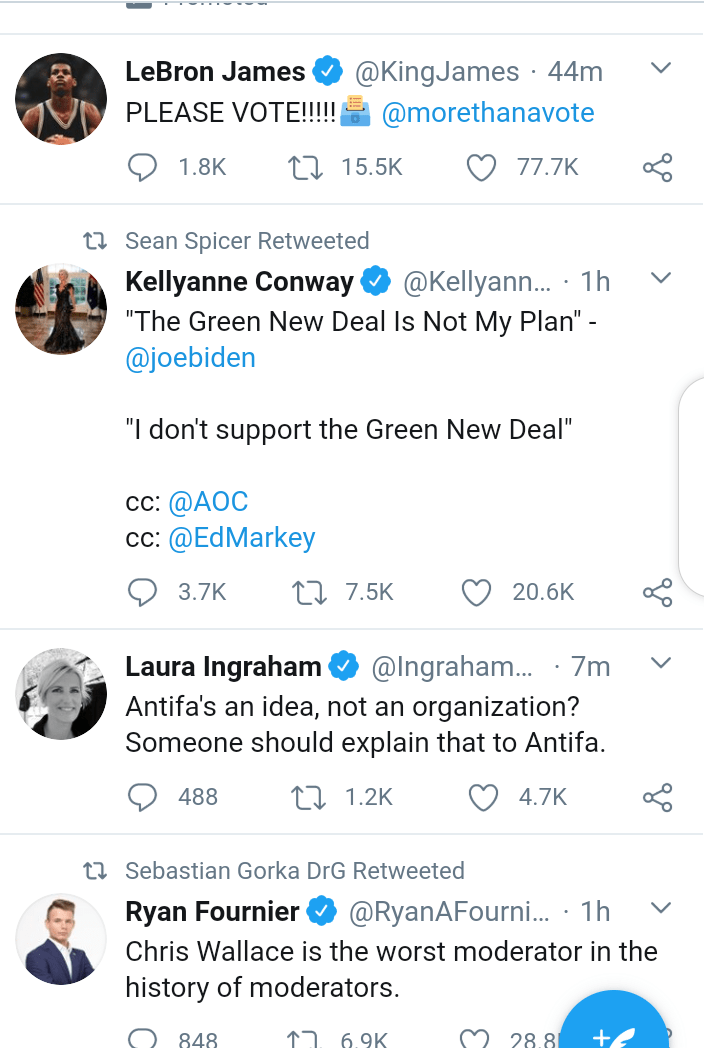This screenshot has height=1048, width=704.
Task: Open the @AOC mention link
Action: tap(208, 501)
